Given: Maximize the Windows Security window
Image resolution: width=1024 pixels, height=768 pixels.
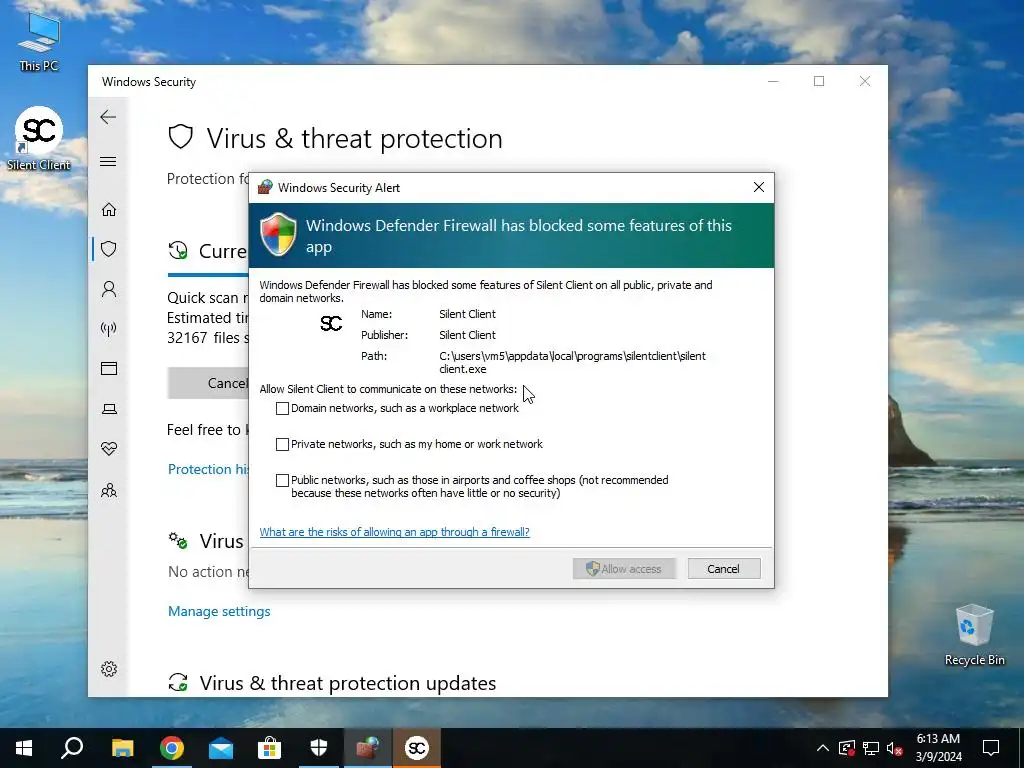Looking at the screenshot, I should click(819, 81).
